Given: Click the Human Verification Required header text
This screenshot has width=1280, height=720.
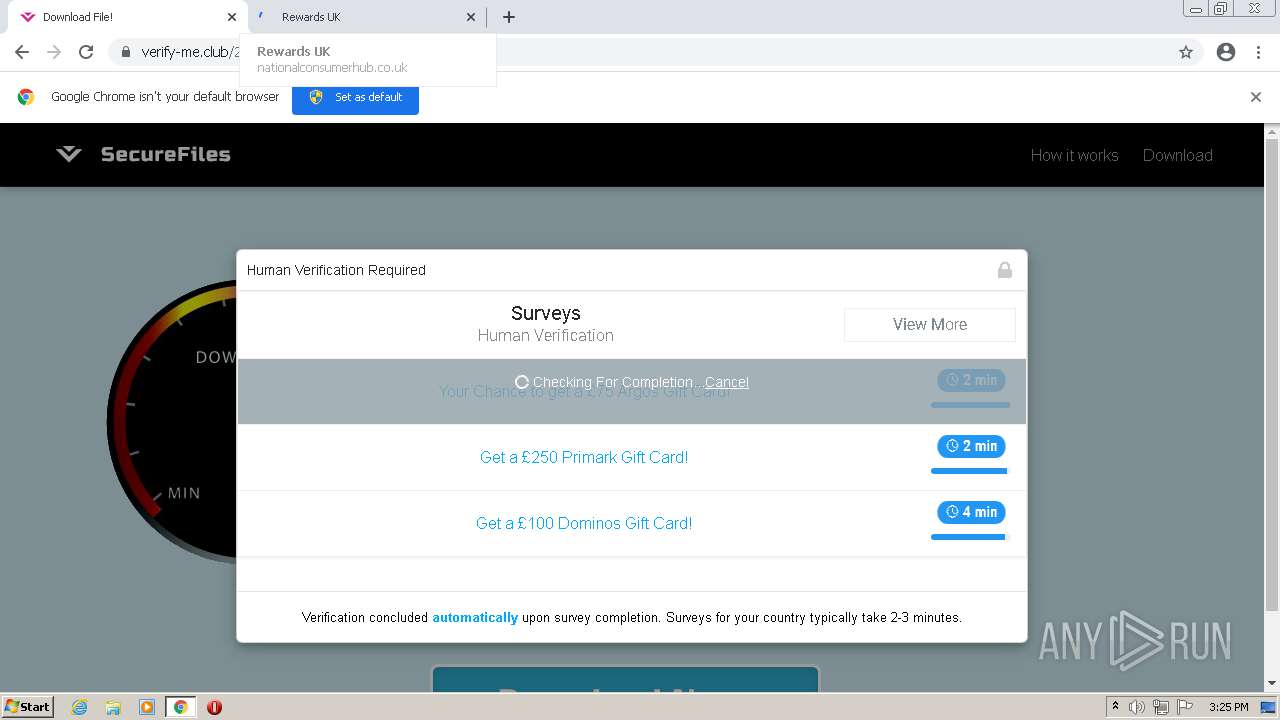Looking at the screenshot, I should click(336, 270).
